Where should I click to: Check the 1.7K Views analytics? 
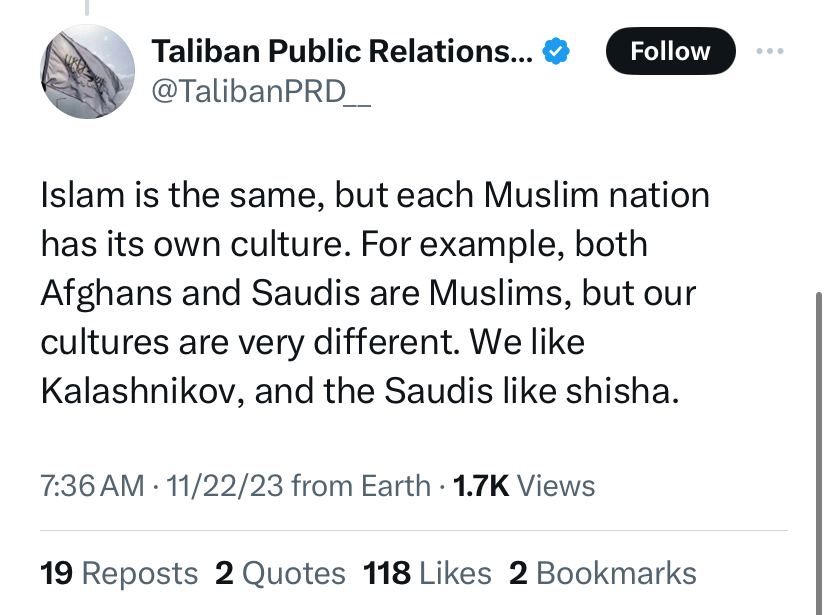pyautogui.click(x=524, y=486)
